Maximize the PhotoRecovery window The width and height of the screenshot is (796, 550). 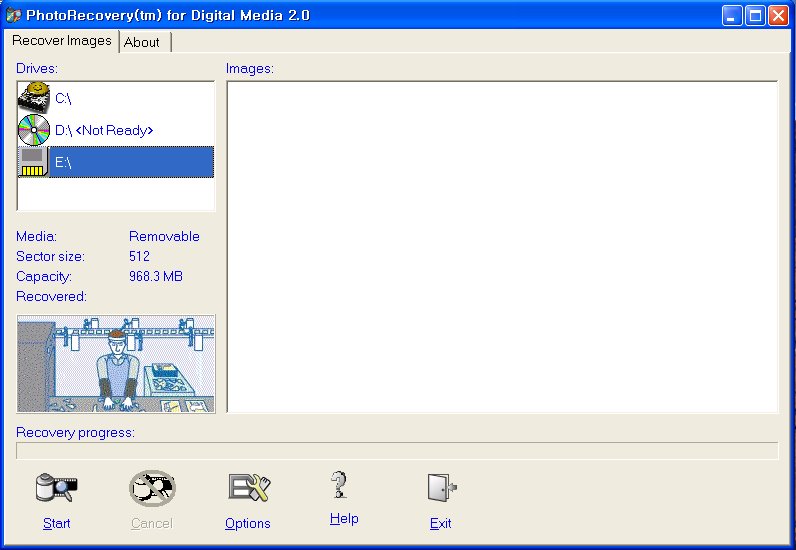[x=755, y=15]
